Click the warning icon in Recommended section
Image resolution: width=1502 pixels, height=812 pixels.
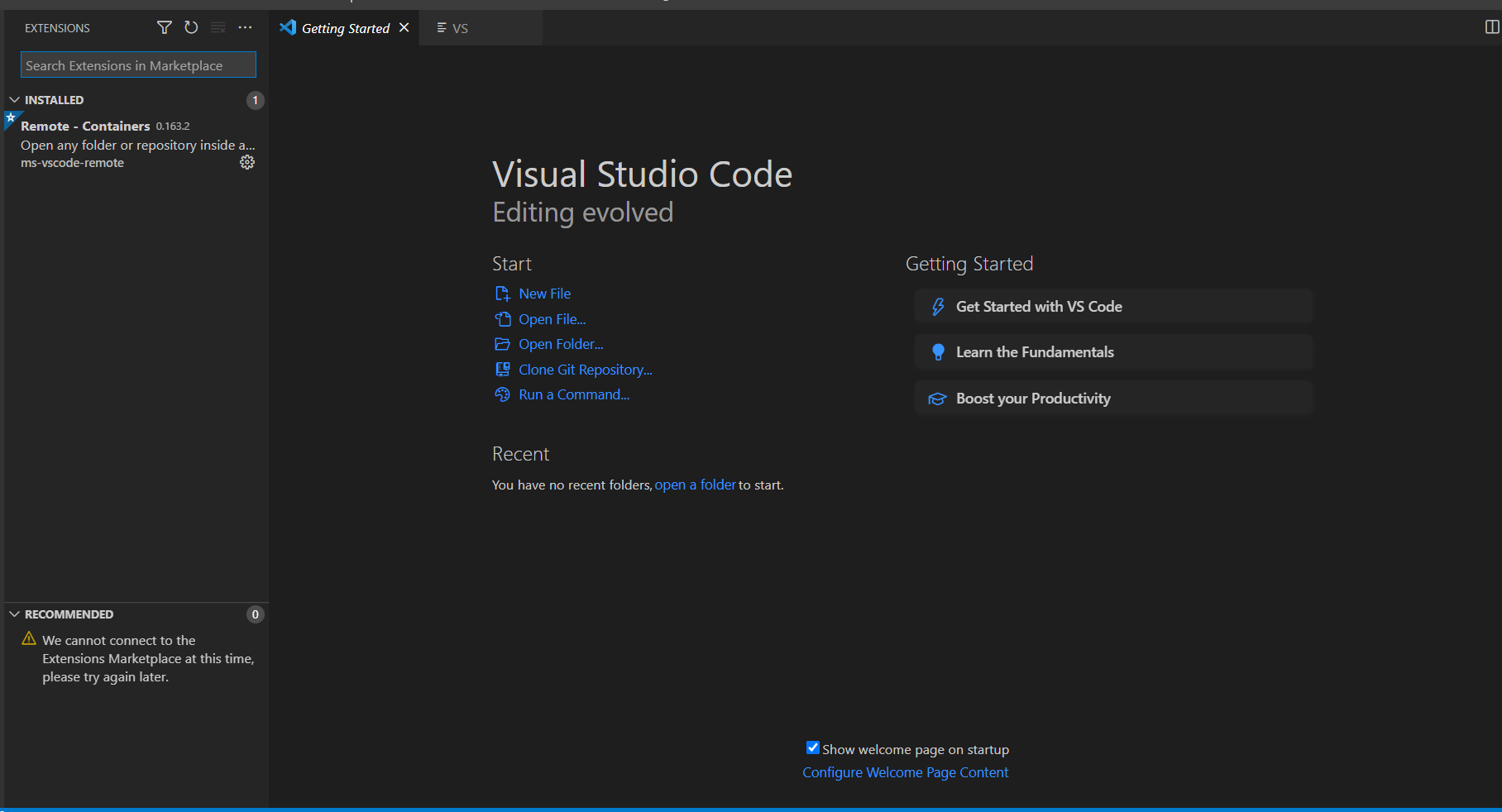(28, 639)
